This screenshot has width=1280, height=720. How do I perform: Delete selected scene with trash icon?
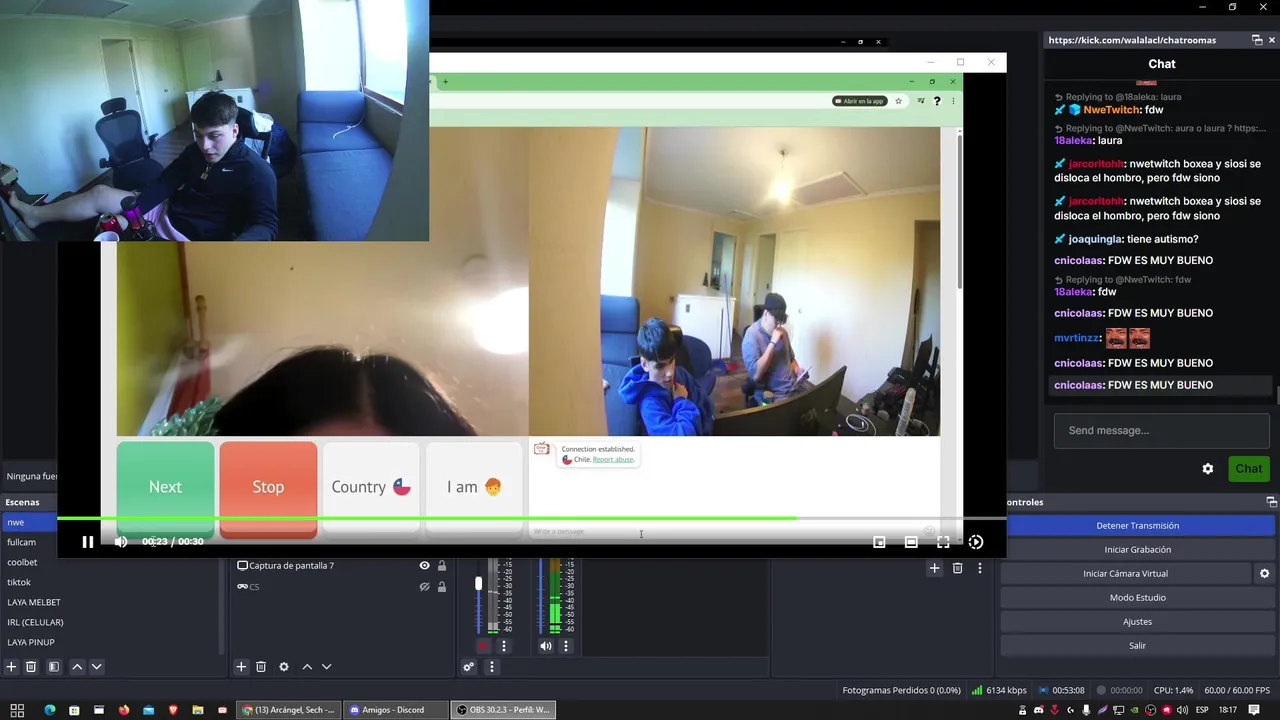pyautogui.click(x=31, y=667)
